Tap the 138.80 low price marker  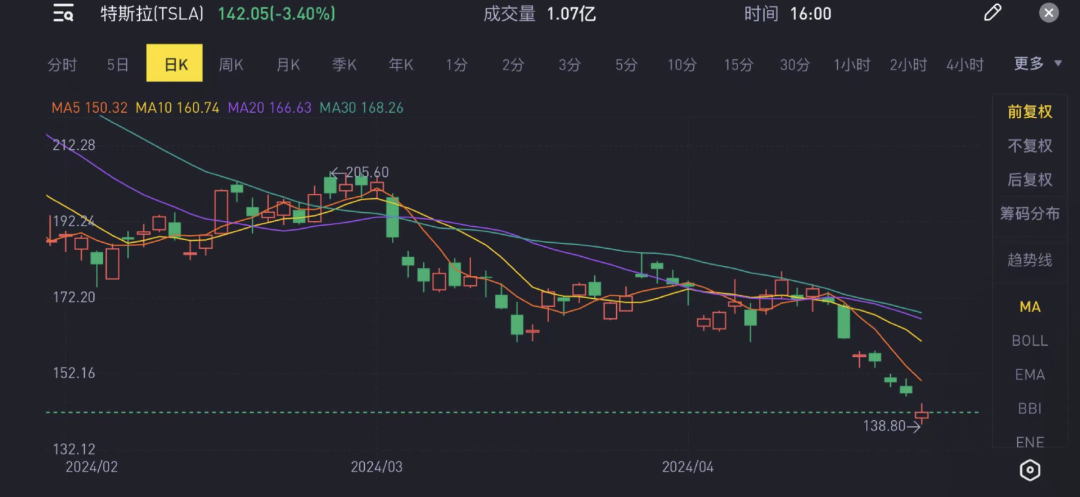pyautogui.click(x=892, y=426)
